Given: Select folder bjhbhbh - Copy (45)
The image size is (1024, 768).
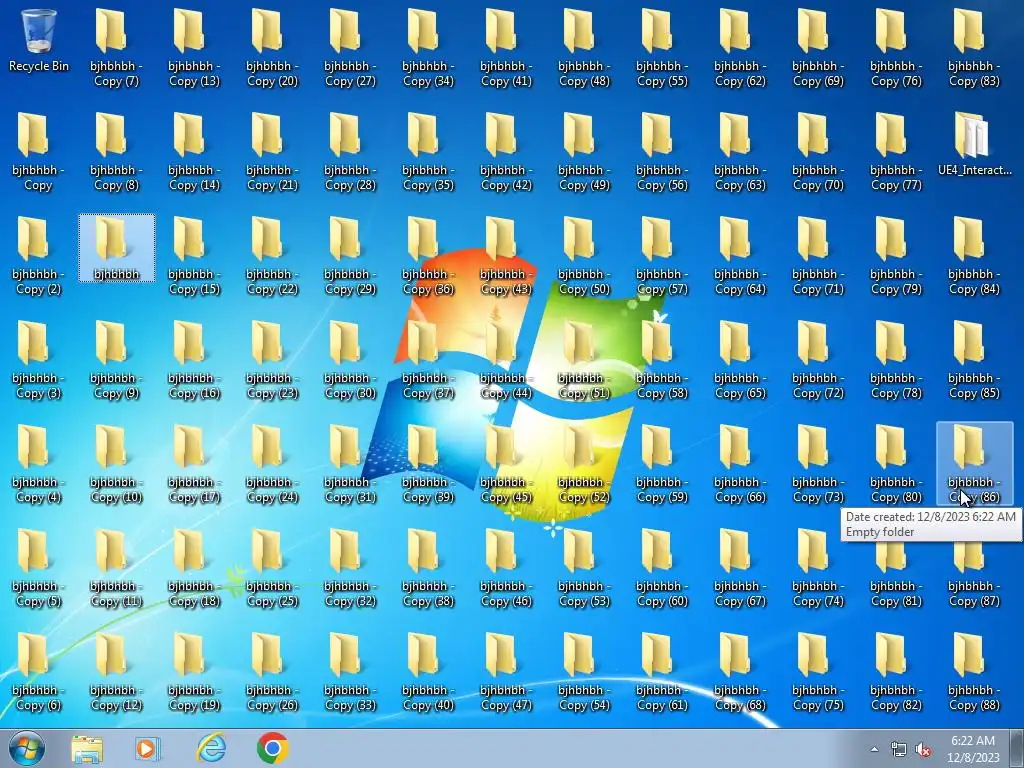Looking at the screenshot, I should [506, 463].
